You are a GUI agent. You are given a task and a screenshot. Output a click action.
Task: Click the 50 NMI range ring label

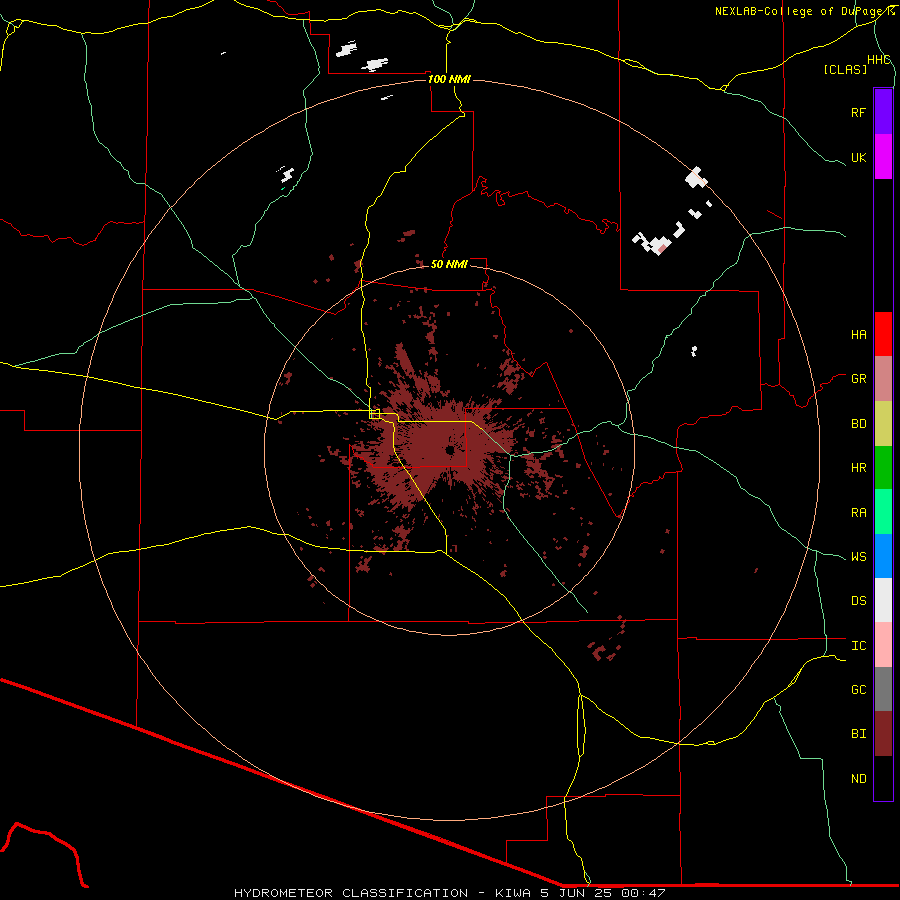(449, 264)
